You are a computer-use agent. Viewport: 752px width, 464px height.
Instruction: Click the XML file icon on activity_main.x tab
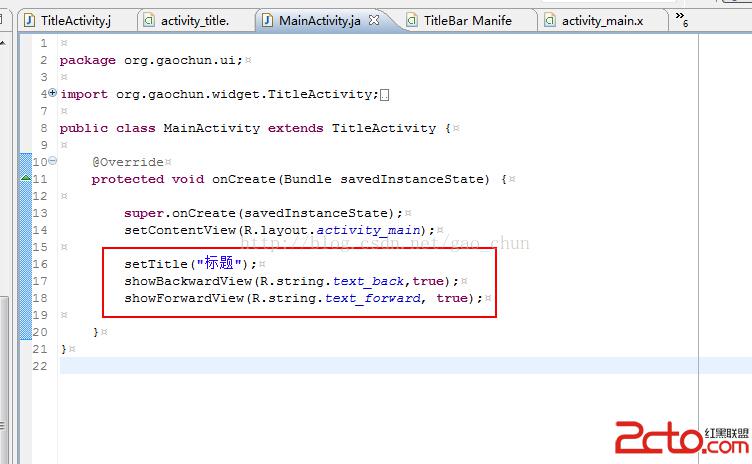click(x=550, y=21)
